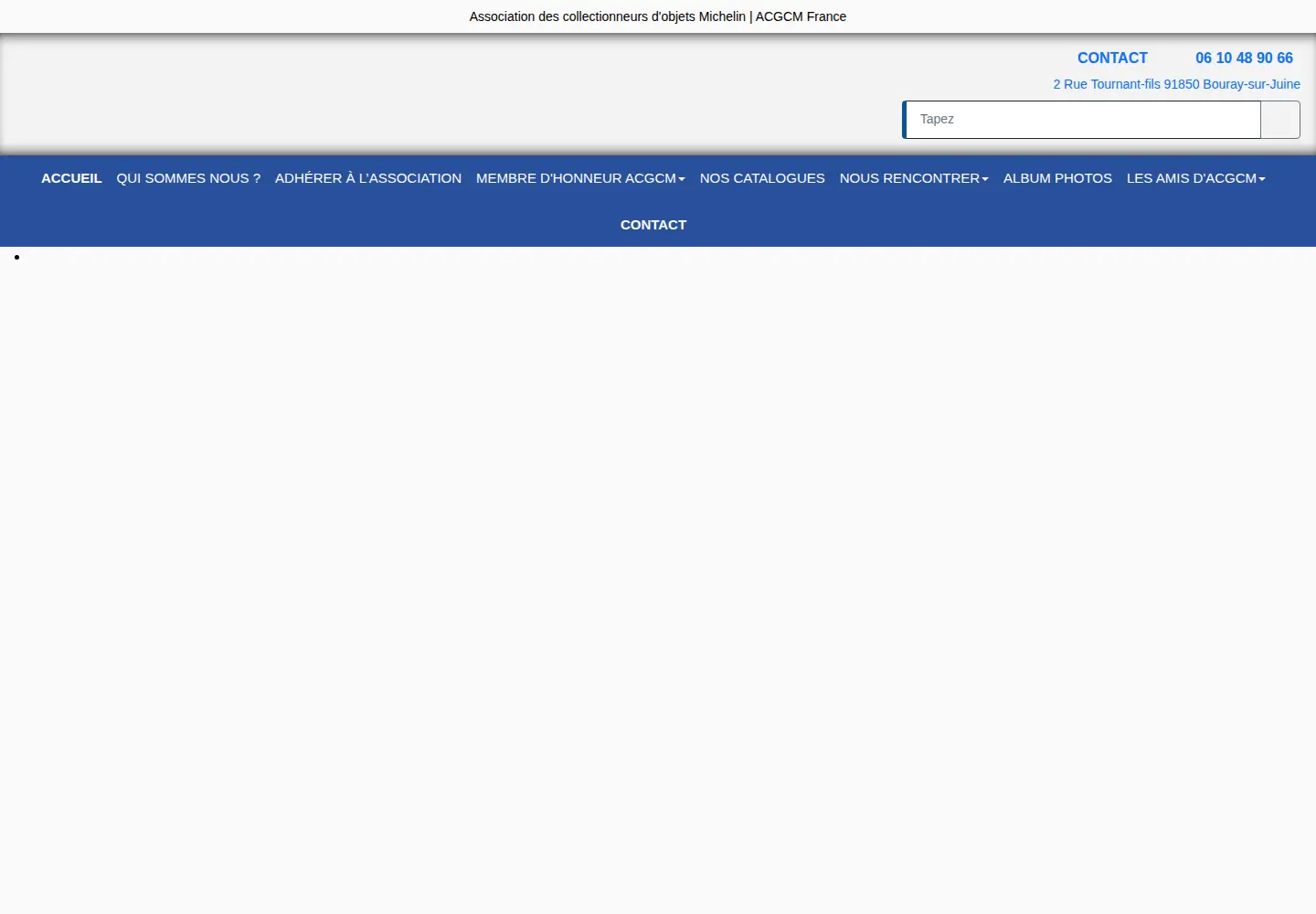Screen dimensions: 1316x914
Task: Open ALBUM PHOTOS page
Action: [x=1057, y=178]
